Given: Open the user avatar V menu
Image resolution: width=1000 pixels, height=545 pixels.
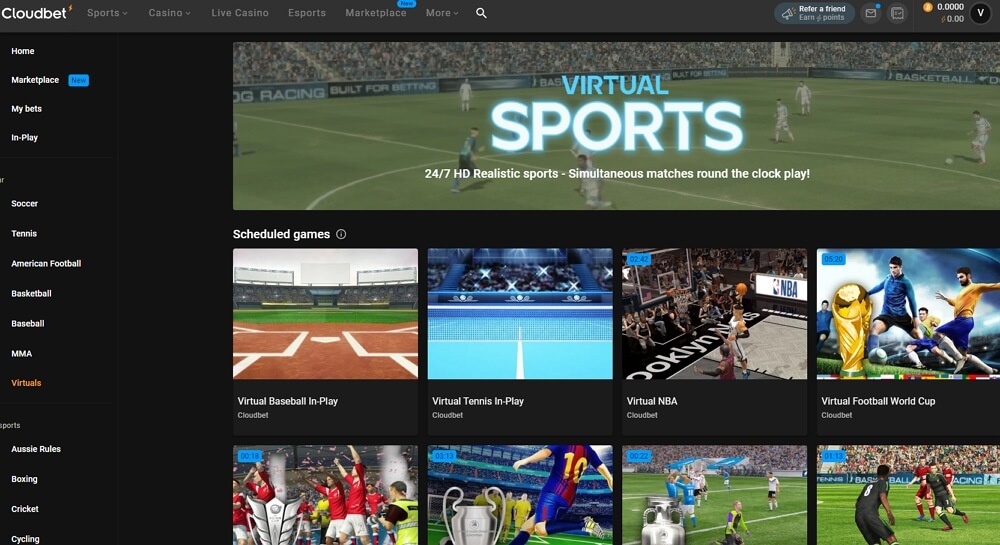Looking at the screenshot, I should coord(980,13).
